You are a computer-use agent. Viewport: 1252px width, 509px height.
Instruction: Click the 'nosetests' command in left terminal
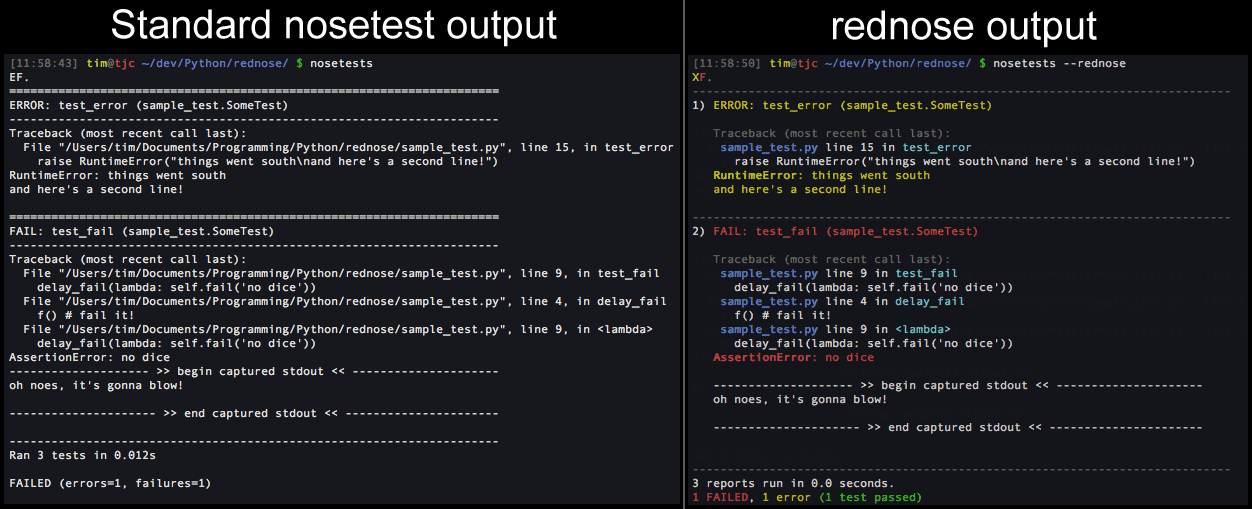(341, 63)
